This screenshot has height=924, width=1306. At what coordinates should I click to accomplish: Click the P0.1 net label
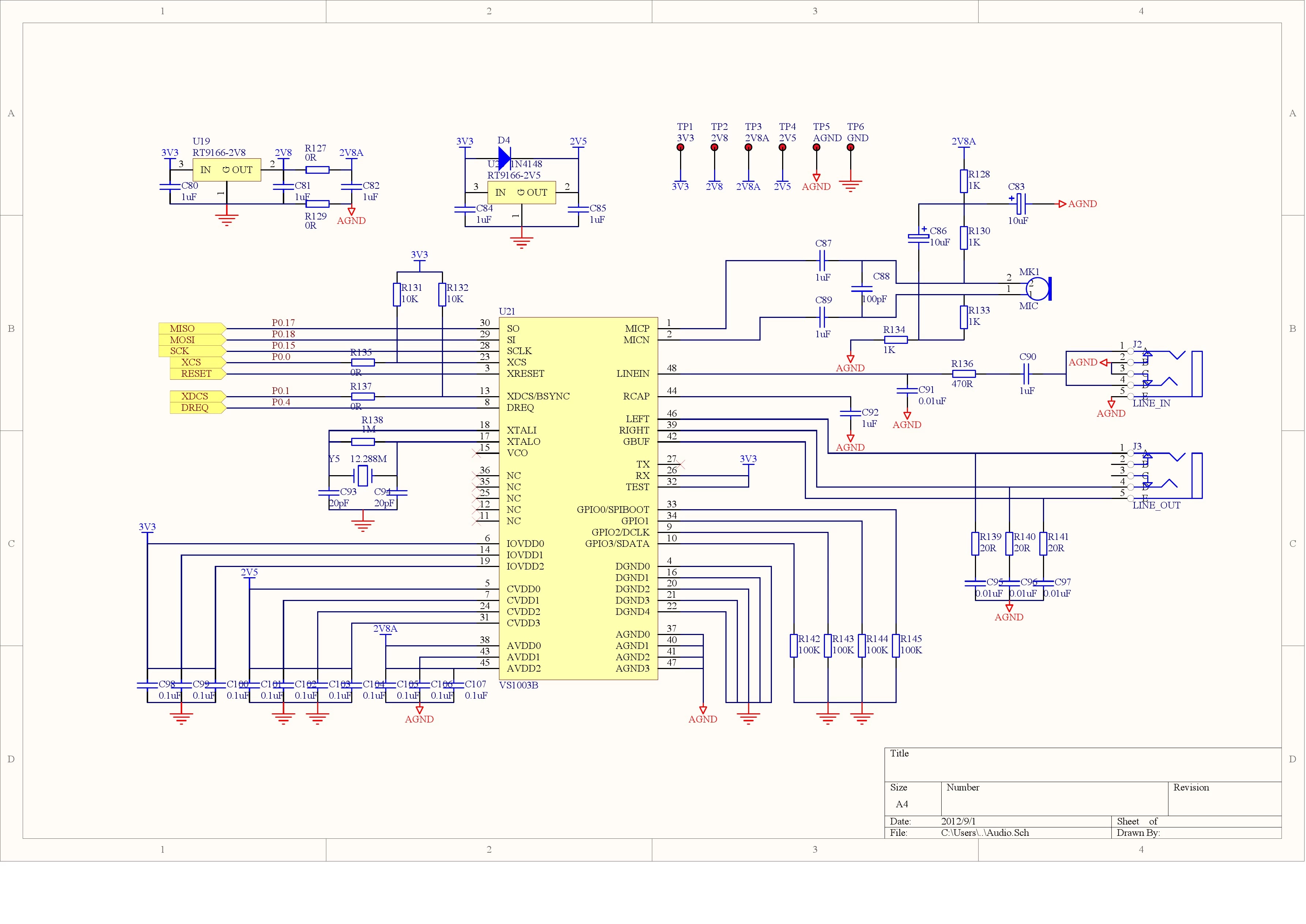[x=281, y=391]
